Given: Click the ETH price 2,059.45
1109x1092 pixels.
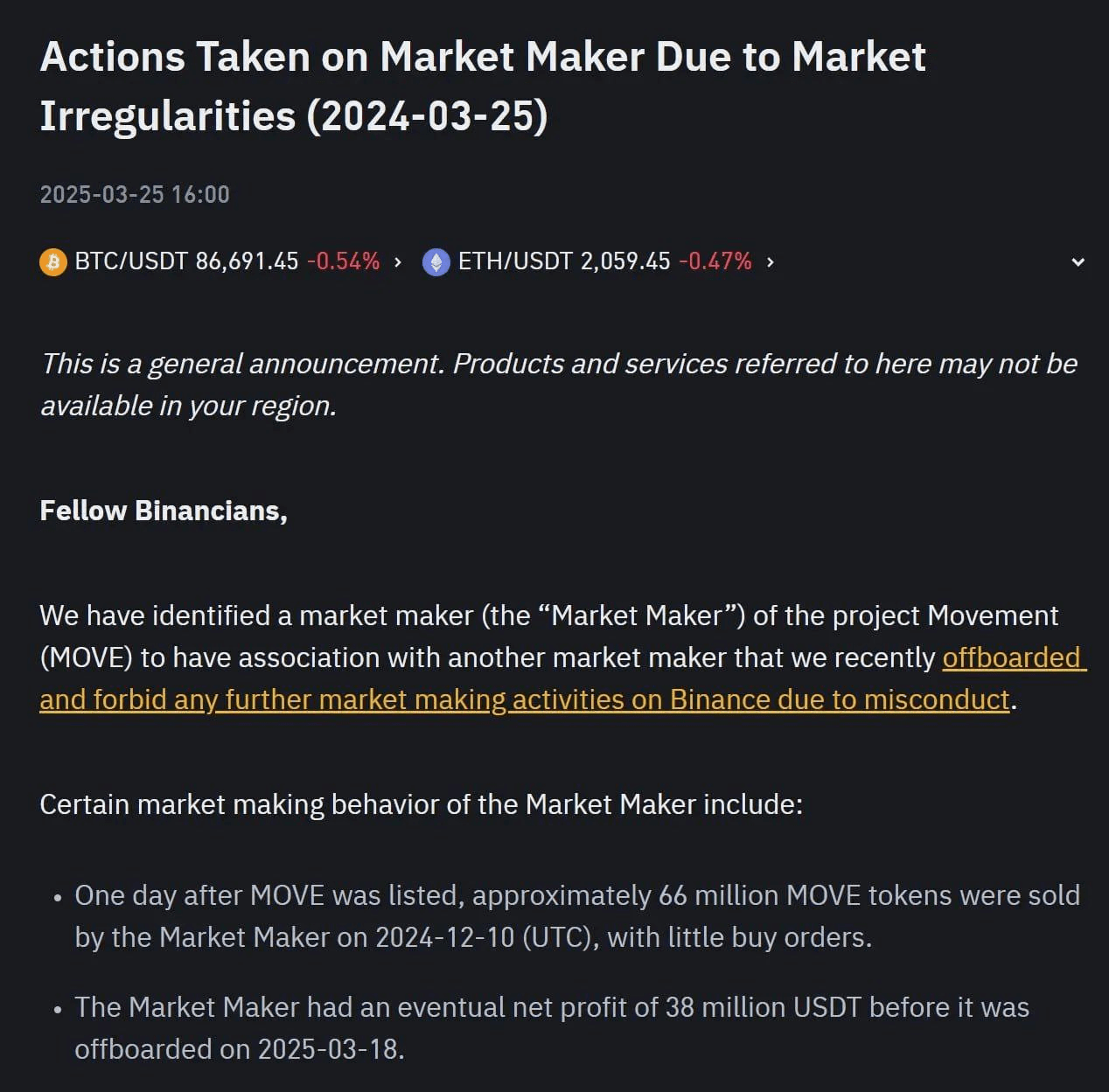Looking at the screenshot, I should 625,261.
